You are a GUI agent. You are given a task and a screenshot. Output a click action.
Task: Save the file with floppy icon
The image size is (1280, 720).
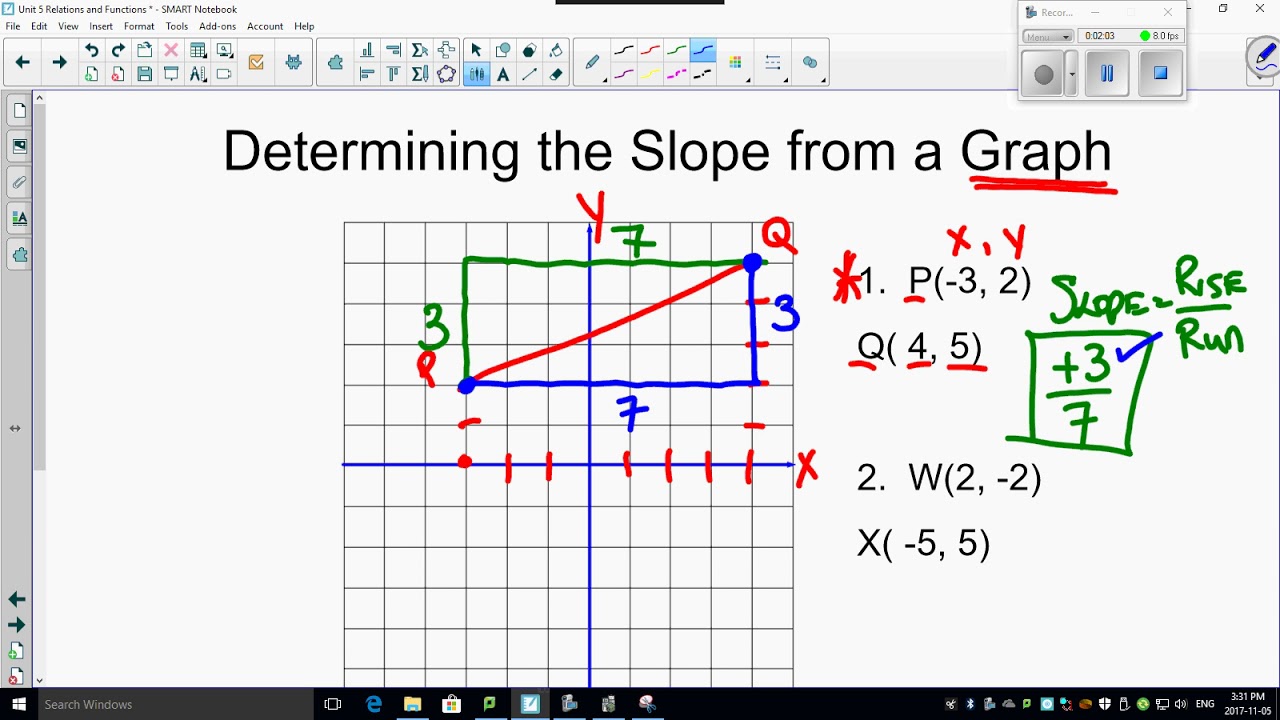coord(145,74)
